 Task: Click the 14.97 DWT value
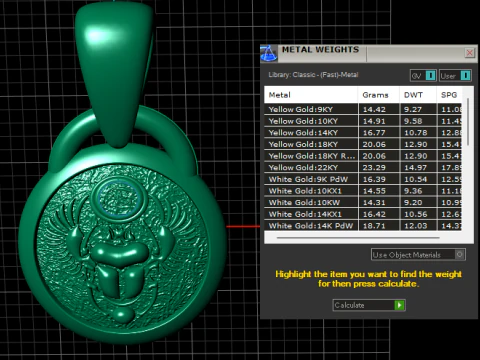(416, 168)
